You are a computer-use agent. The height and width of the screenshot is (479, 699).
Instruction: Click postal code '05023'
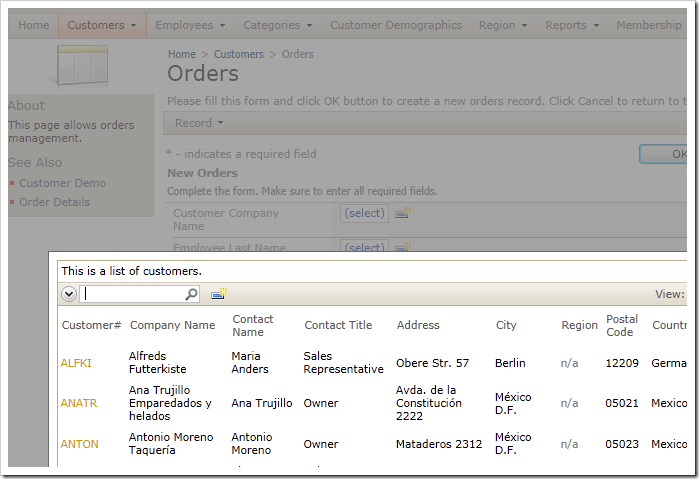[x=622, y=444]
